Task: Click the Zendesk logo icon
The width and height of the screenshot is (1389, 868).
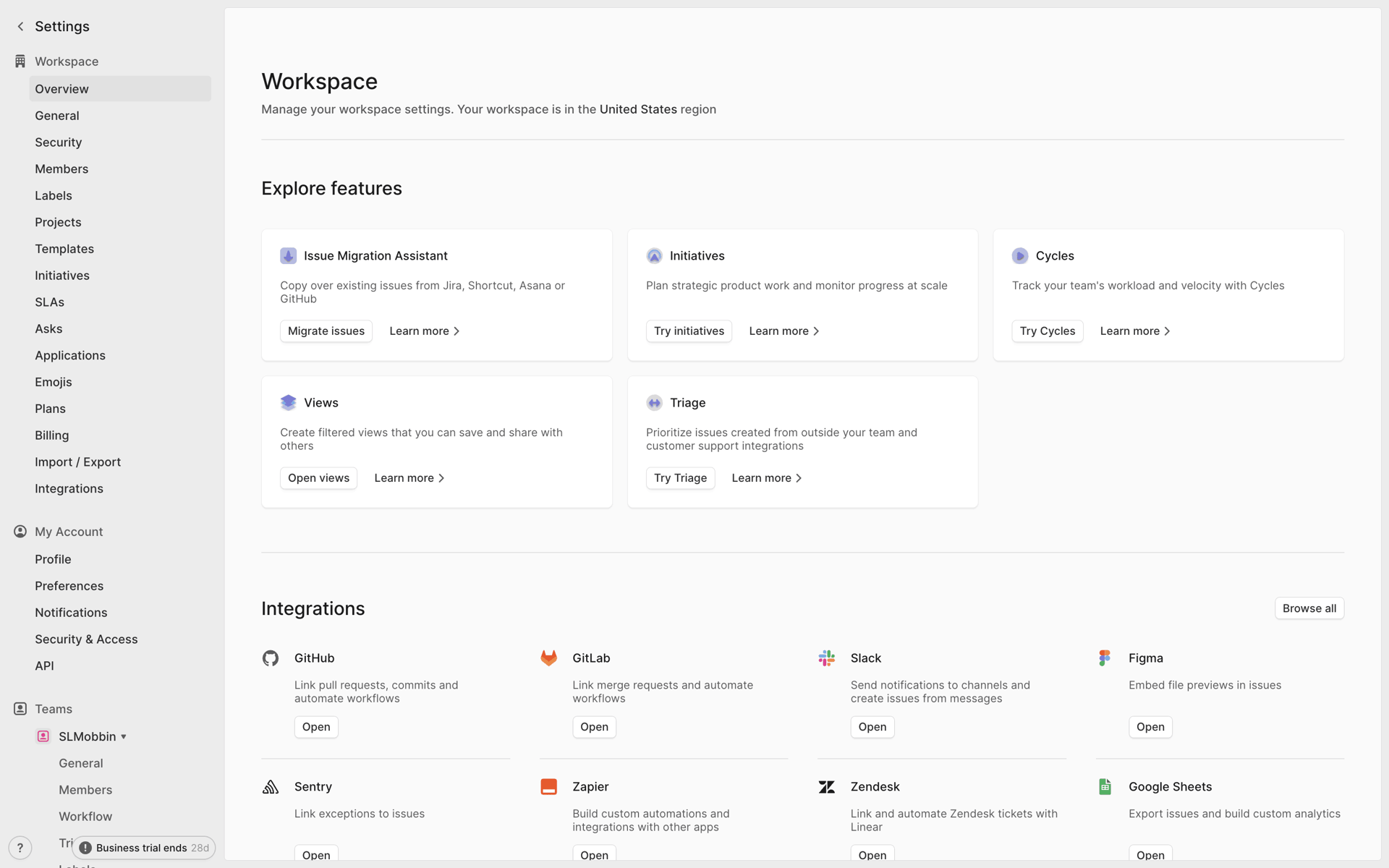Action: coord(827,787)
